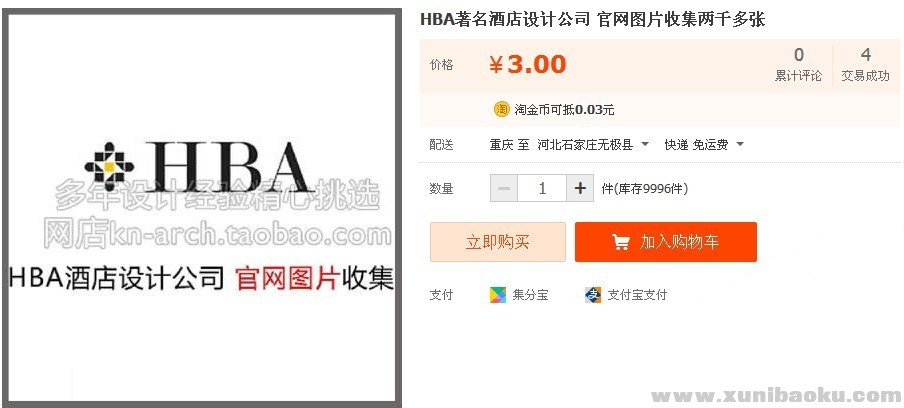
Task: Open the 交易成功 transactions count
Action: (x=865, y=65)
